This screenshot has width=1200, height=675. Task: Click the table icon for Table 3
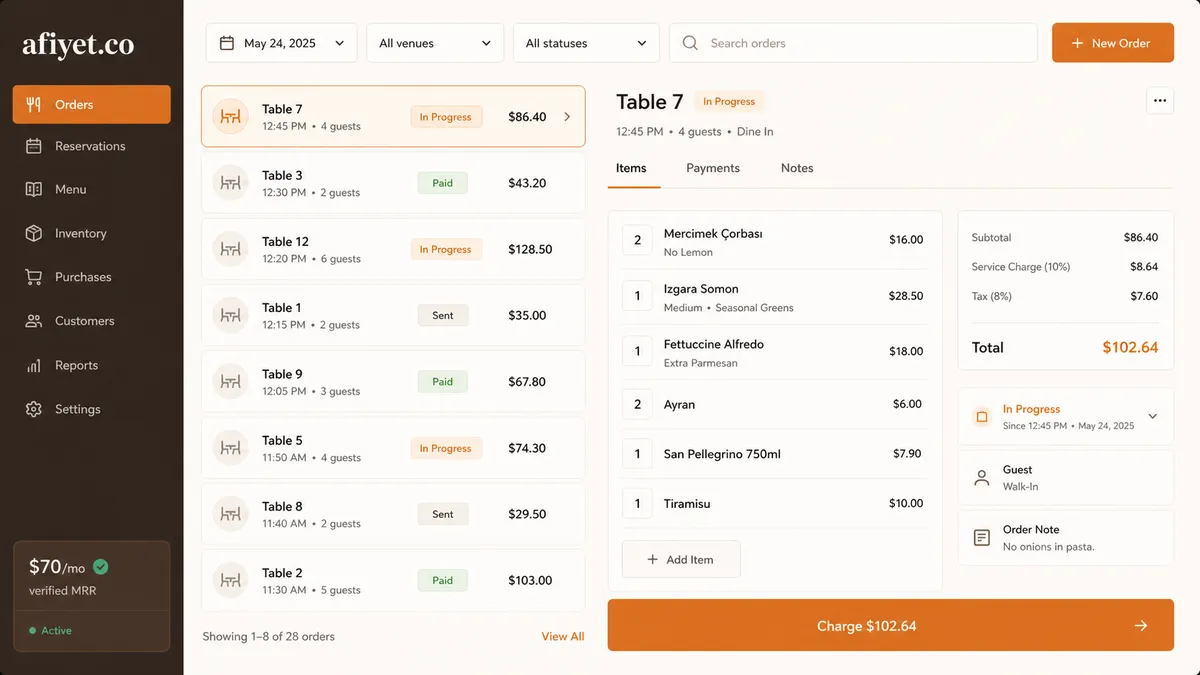[231, 183]
